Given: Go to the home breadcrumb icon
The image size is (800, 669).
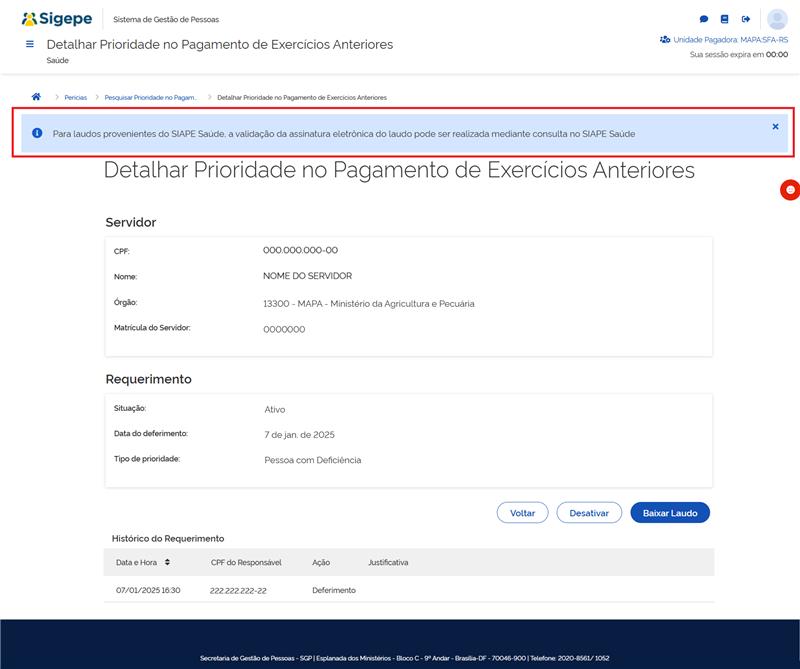Looking at the screenshot, I should point(36,97).
